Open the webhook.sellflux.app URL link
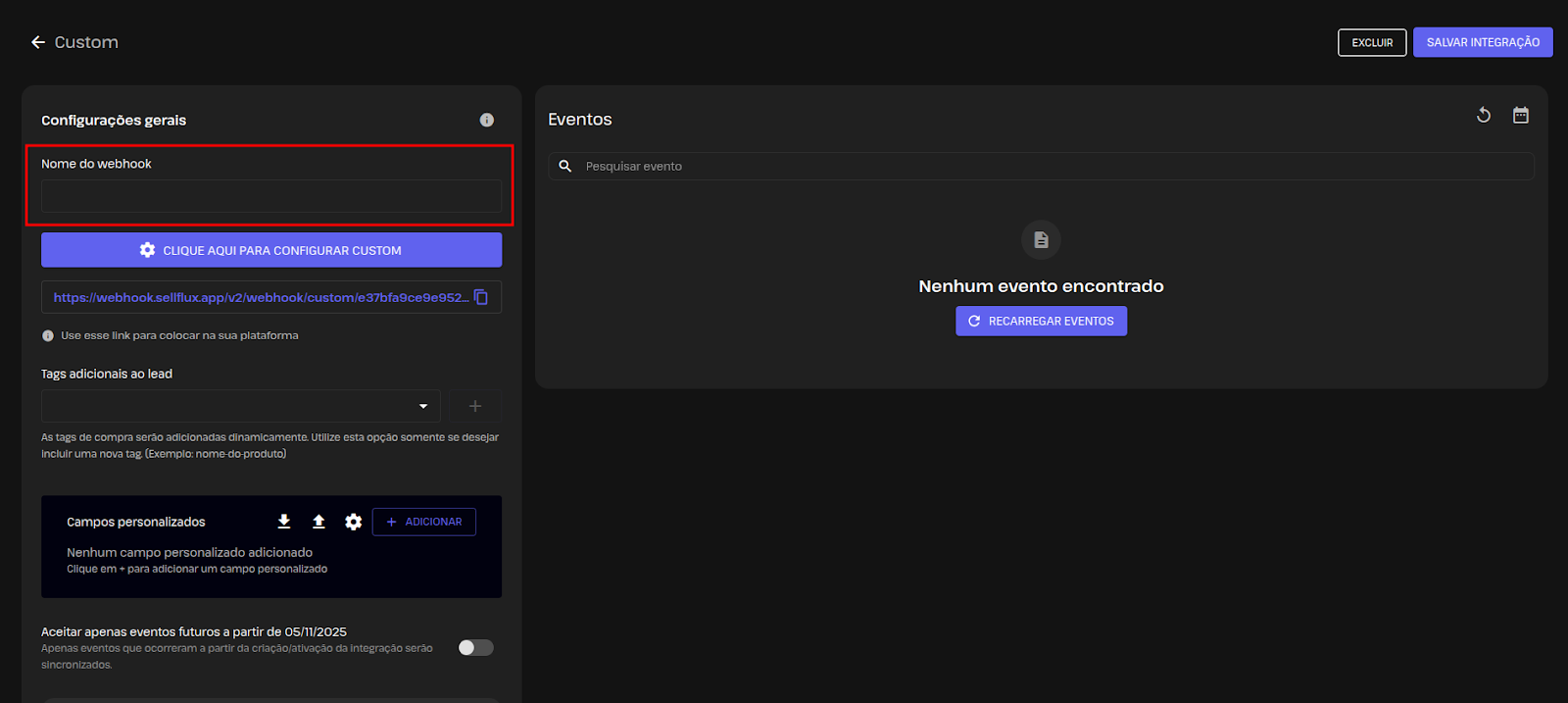1568x703 pixels. [x=260, y=297]
